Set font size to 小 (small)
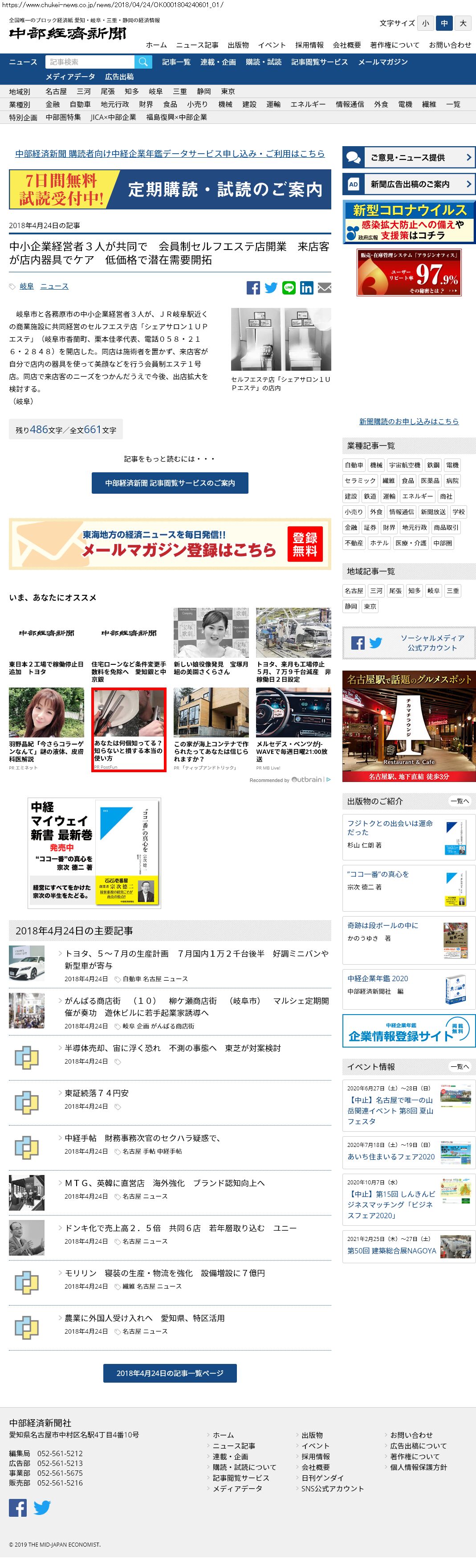Screen dimensions: 476x1568 pyautogui.click(x=426, y=23)
